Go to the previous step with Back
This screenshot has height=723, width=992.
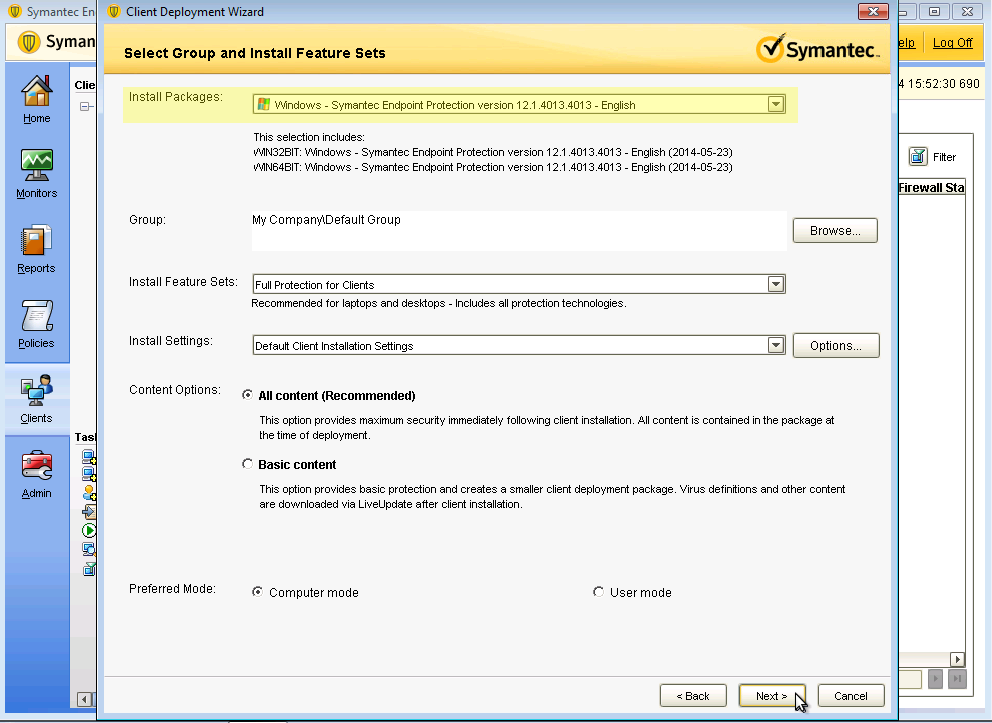pyautogui.click(x=693, y=696)
